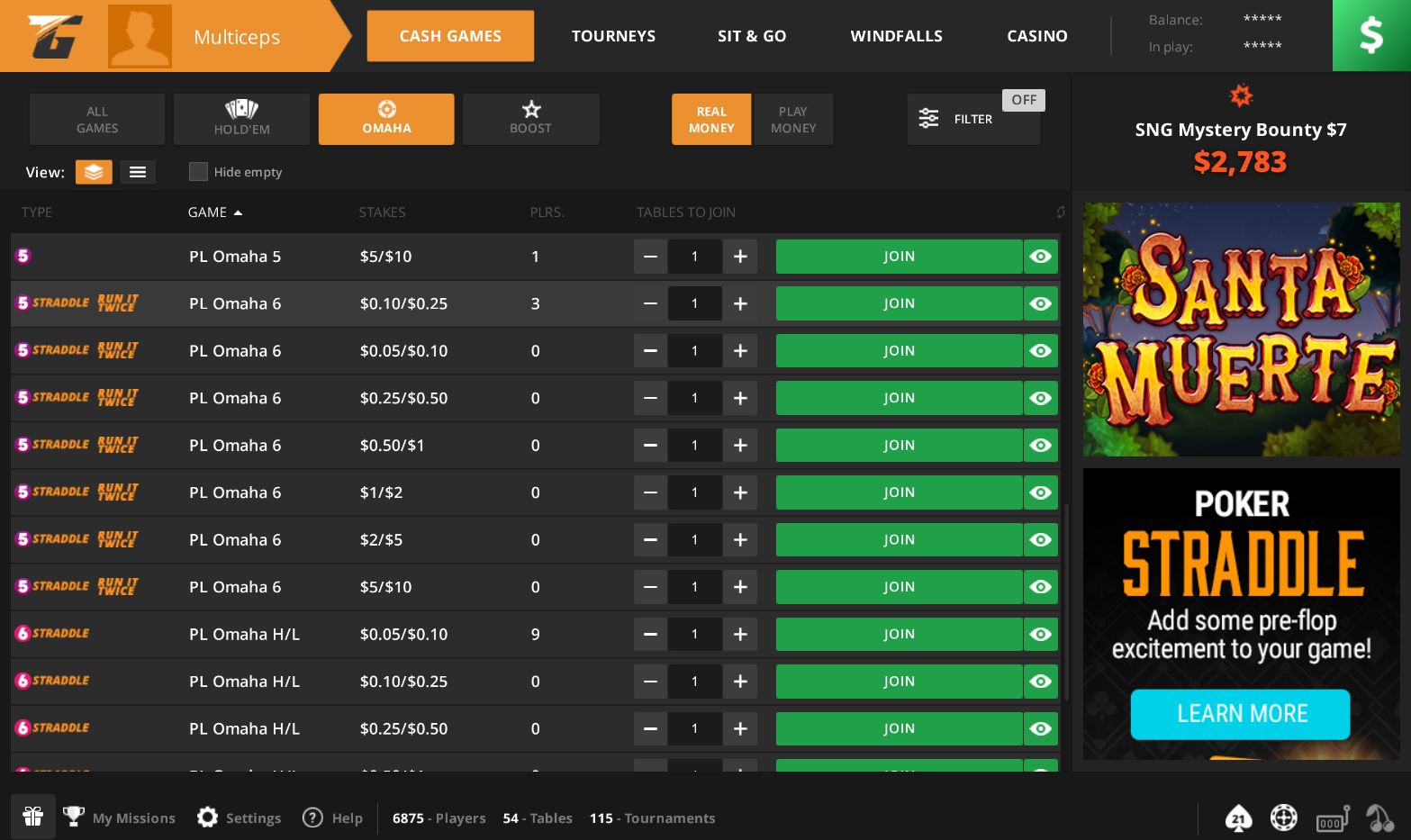Launch the roulette wheel icon
The image size is (1411, 840).
click(x=1283, y=817)
